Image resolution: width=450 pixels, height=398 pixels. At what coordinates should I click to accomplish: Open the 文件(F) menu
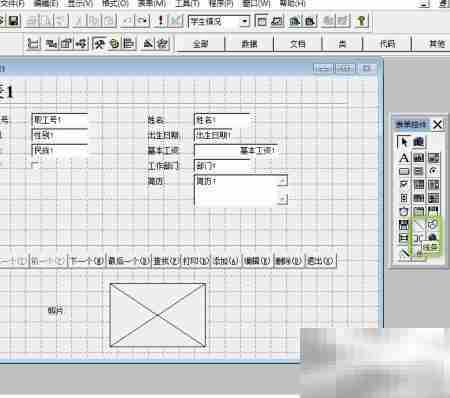point(13,4)
